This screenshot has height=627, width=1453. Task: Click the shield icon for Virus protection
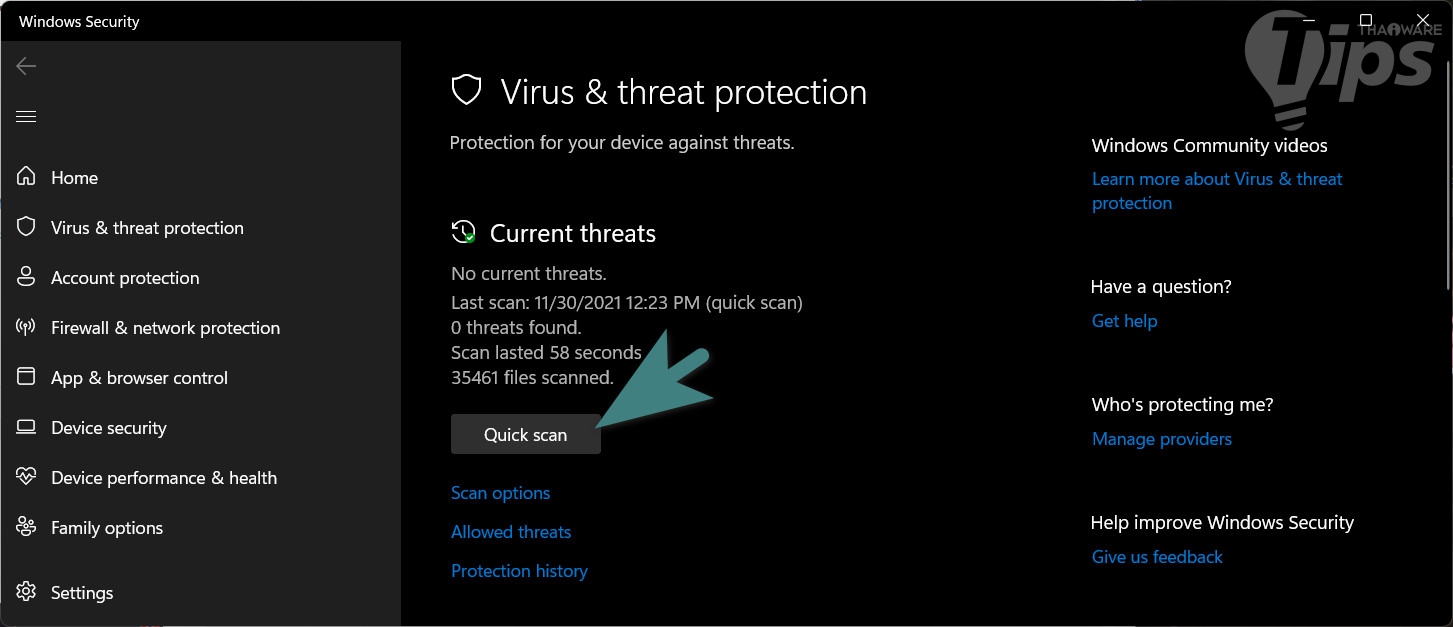click(26, 227)
